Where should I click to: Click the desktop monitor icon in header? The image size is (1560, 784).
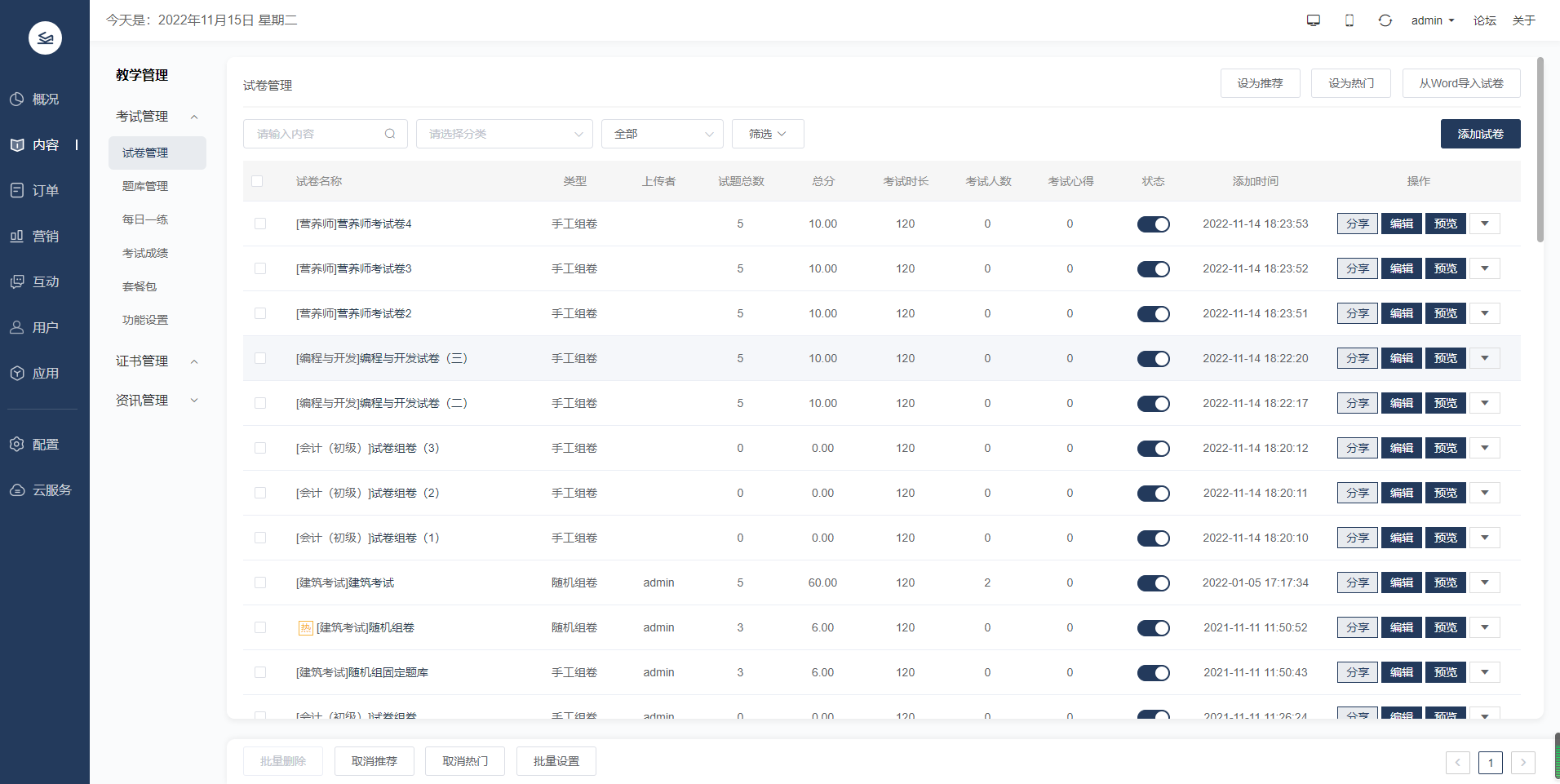click(x=1313, y=20)
